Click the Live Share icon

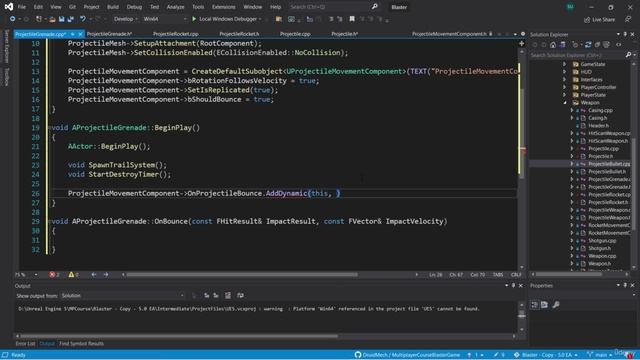[599, 19]
